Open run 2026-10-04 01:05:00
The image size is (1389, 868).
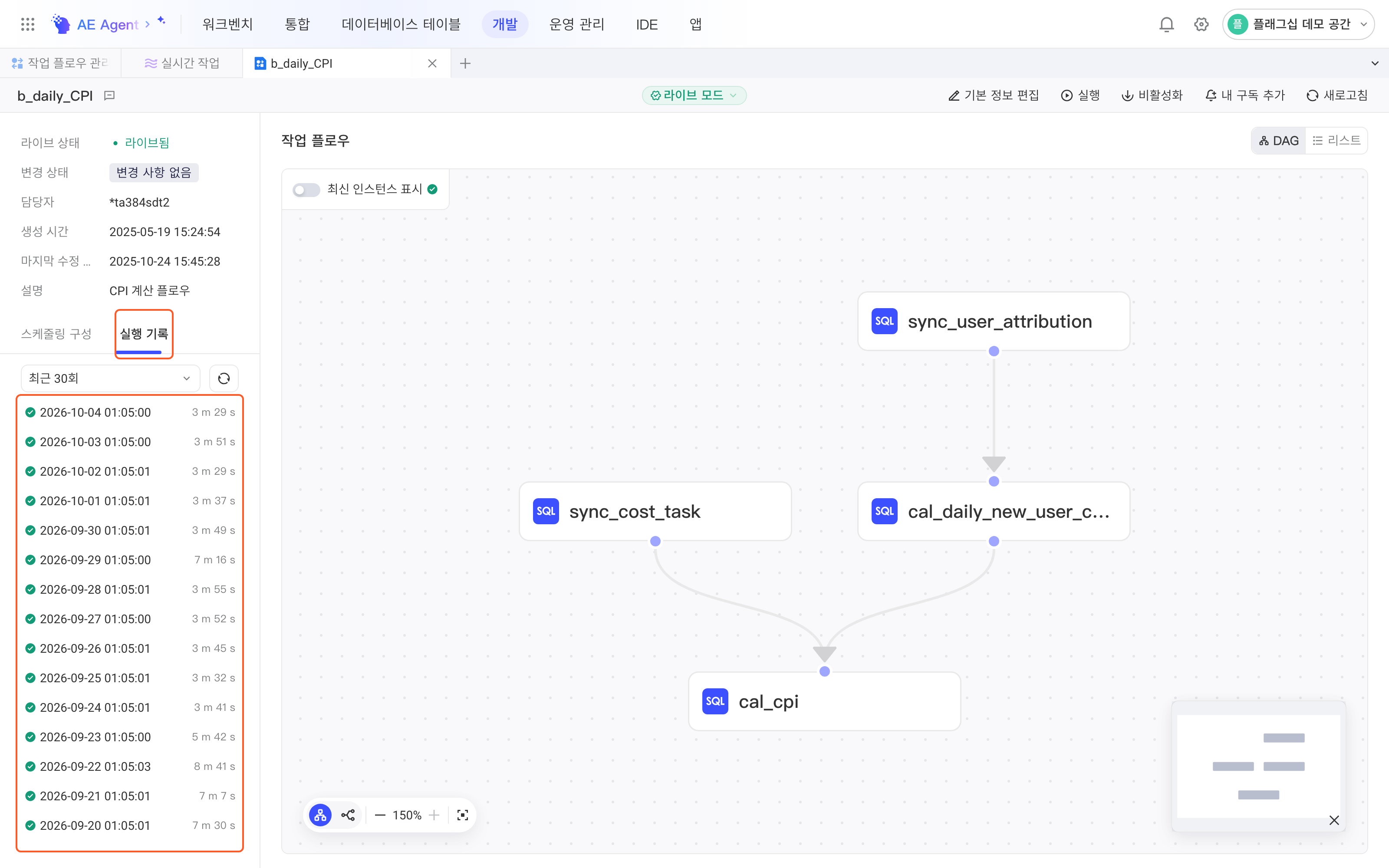point(130,412)
